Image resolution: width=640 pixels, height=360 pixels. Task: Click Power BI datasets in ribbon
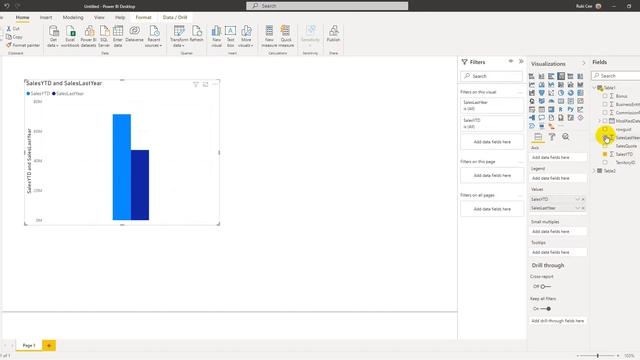(x=89, y=36)
